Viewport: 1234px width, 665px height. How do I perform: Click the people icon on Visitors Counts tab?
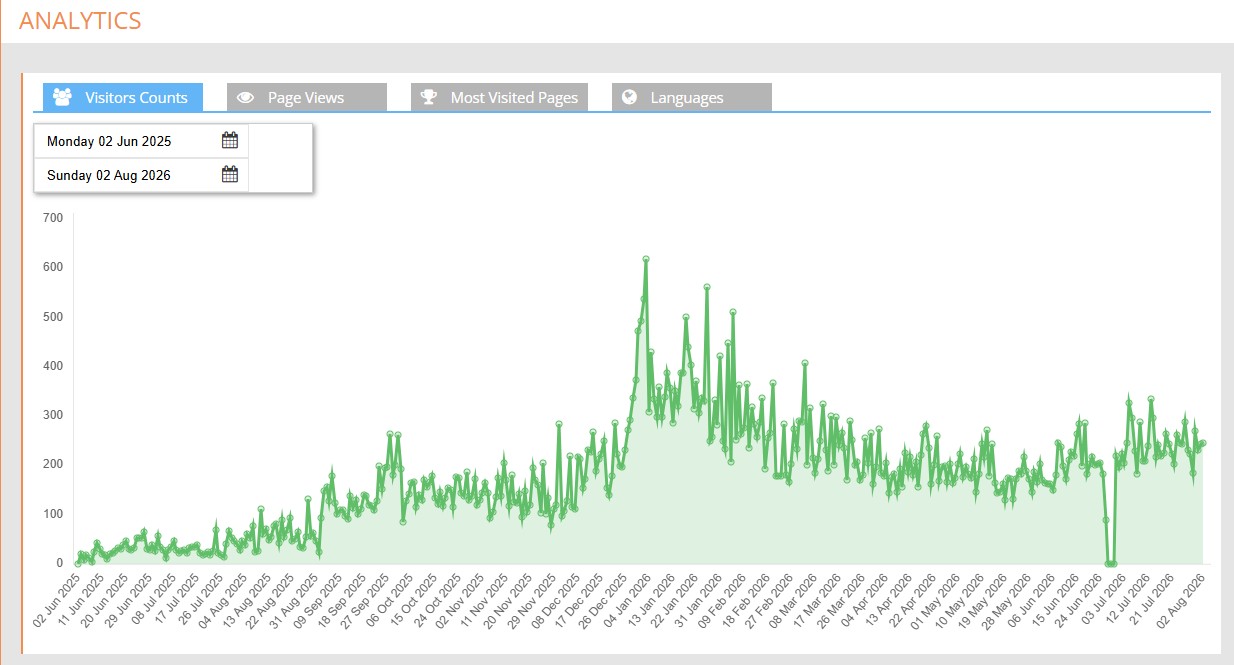pyautogui.click(x=63, y=97)
